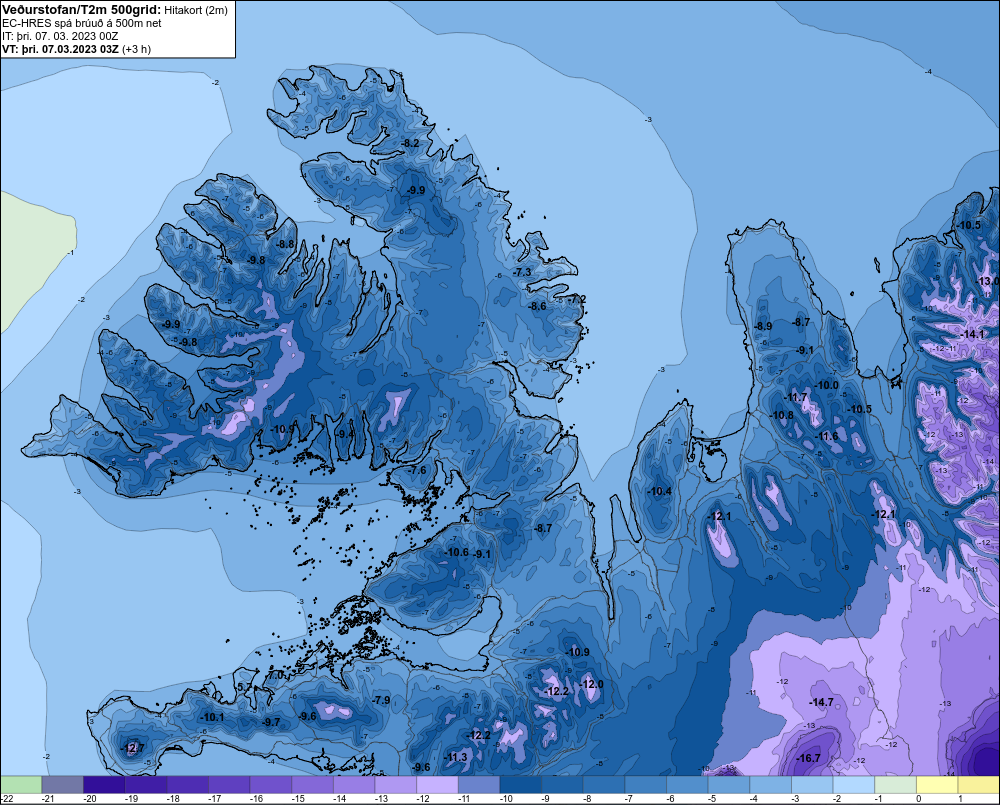Select the -17 legend color swatch
1000x805 pixels.
[x=229, y=784]
